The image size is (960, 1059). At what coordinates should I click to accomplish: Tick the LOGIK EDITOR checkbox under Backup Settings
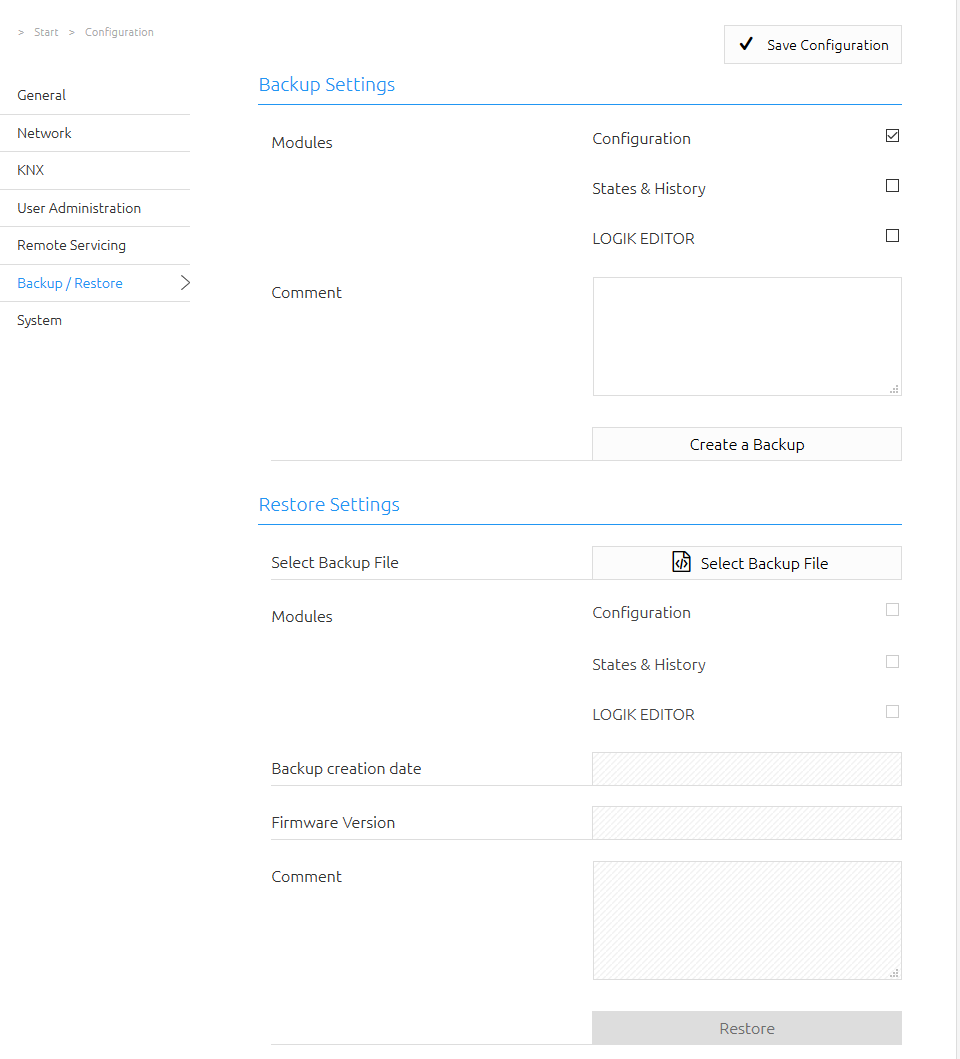(892, 236)
